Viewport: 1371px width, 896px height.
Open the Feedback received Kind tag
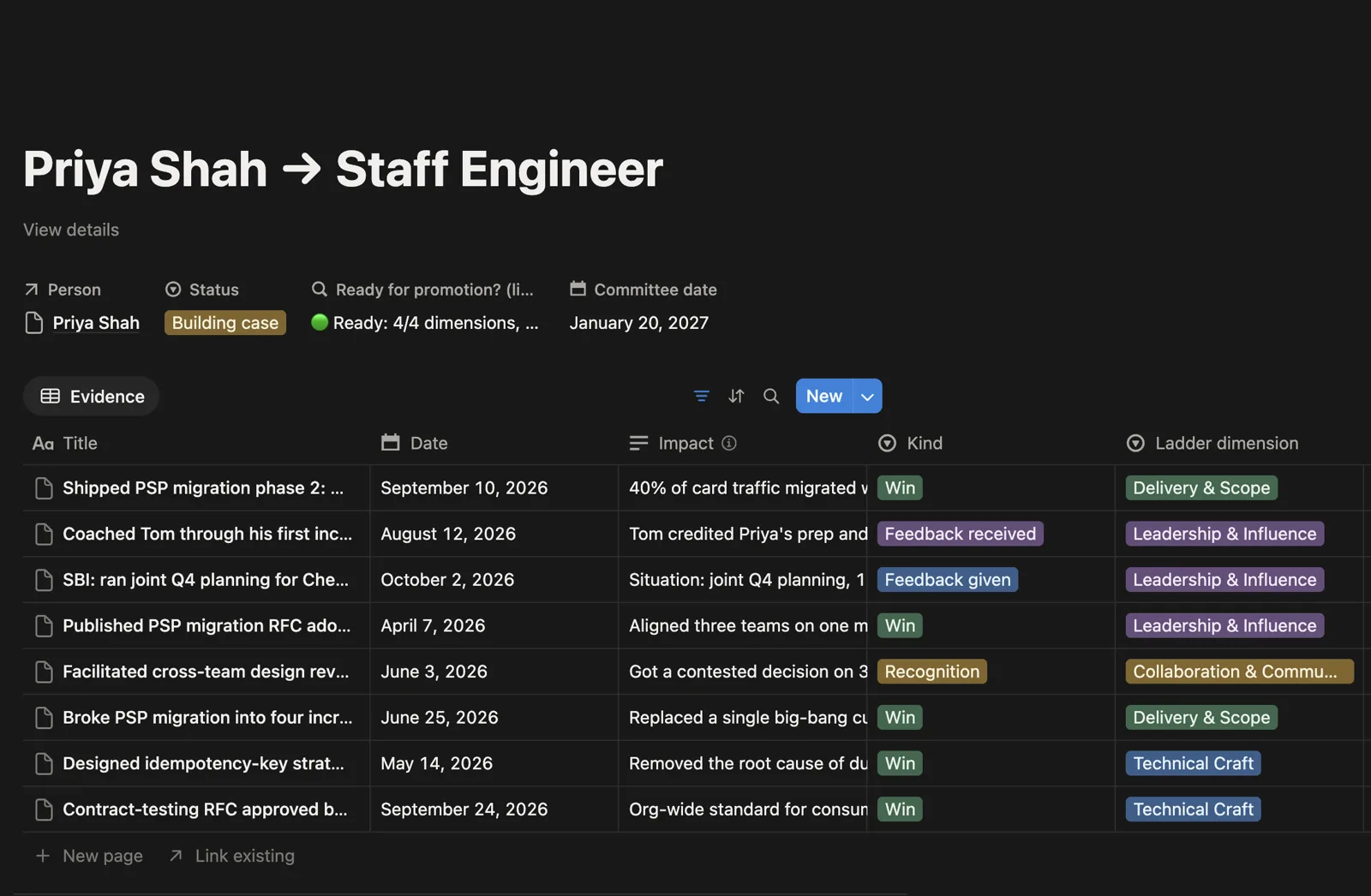[x=960, y=534]
